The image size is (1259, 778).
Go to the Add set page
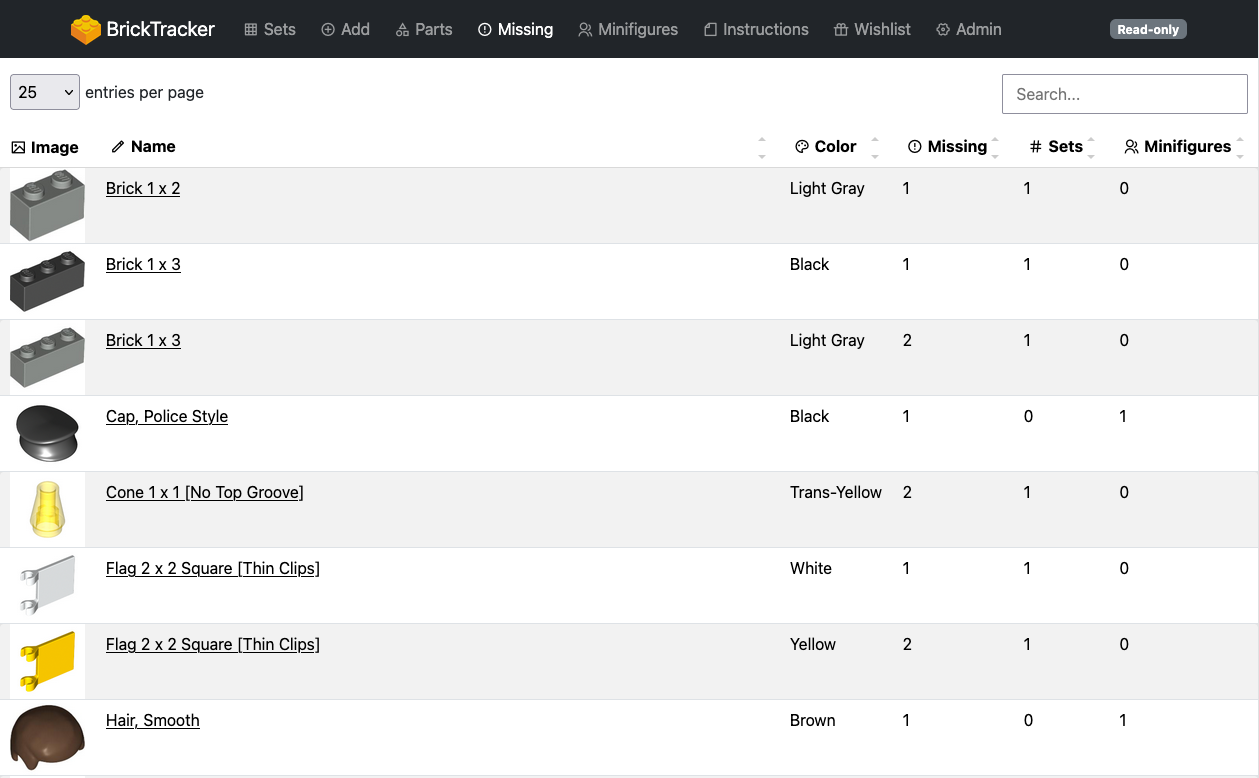pos(345,30)
